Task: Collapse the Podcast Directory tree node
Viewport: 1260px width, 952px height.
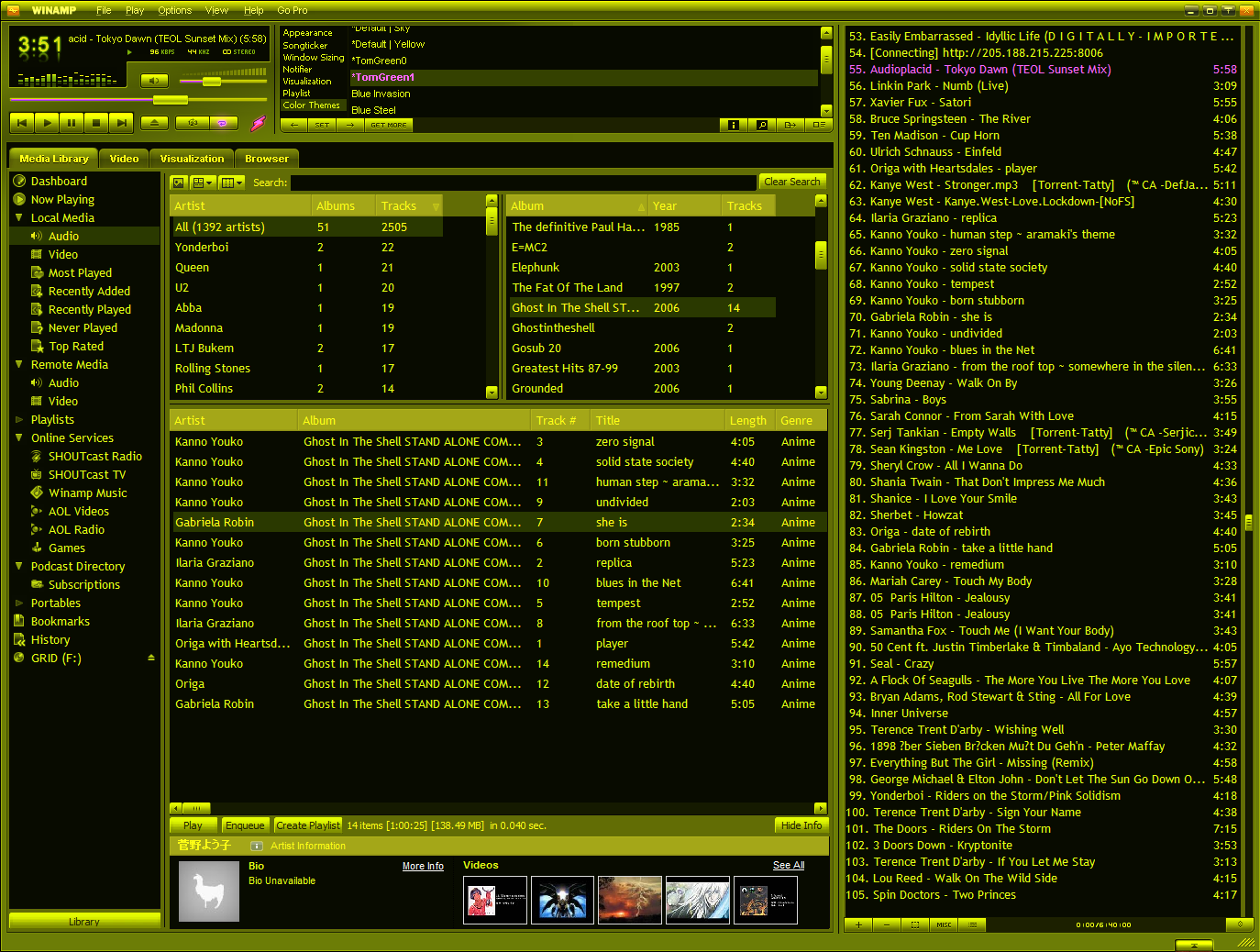Action: click(x=19, y=566)
